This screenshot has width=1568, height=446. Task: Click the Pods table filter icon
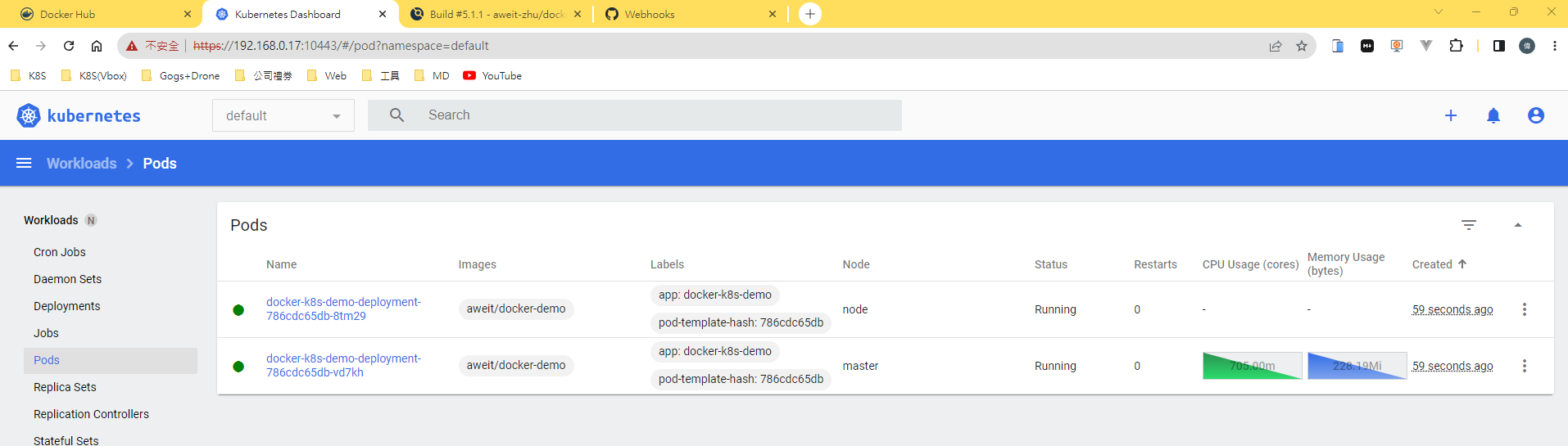1469,225
